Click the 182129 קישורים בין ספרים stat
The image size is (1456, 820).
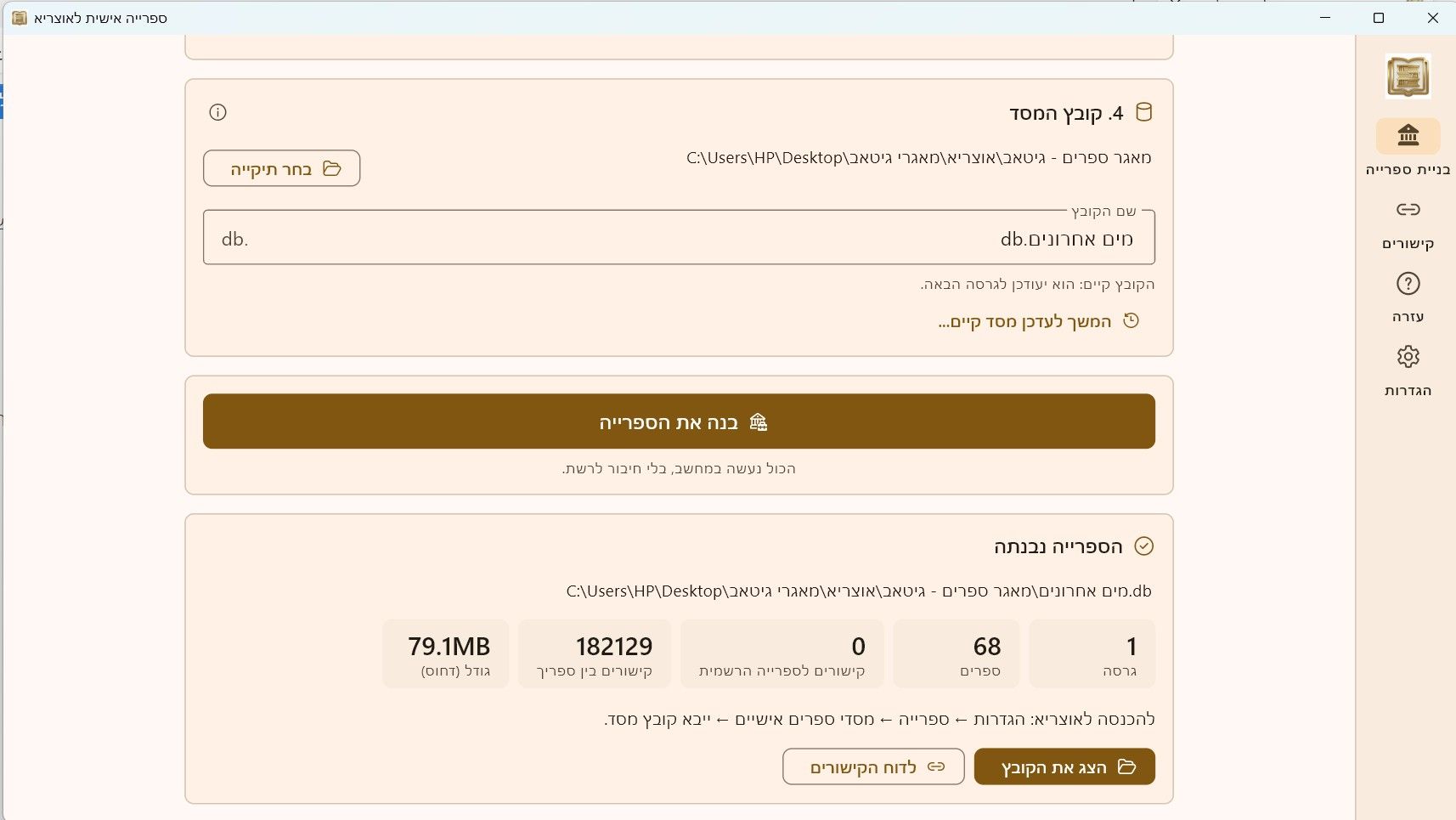coord(595,653)
